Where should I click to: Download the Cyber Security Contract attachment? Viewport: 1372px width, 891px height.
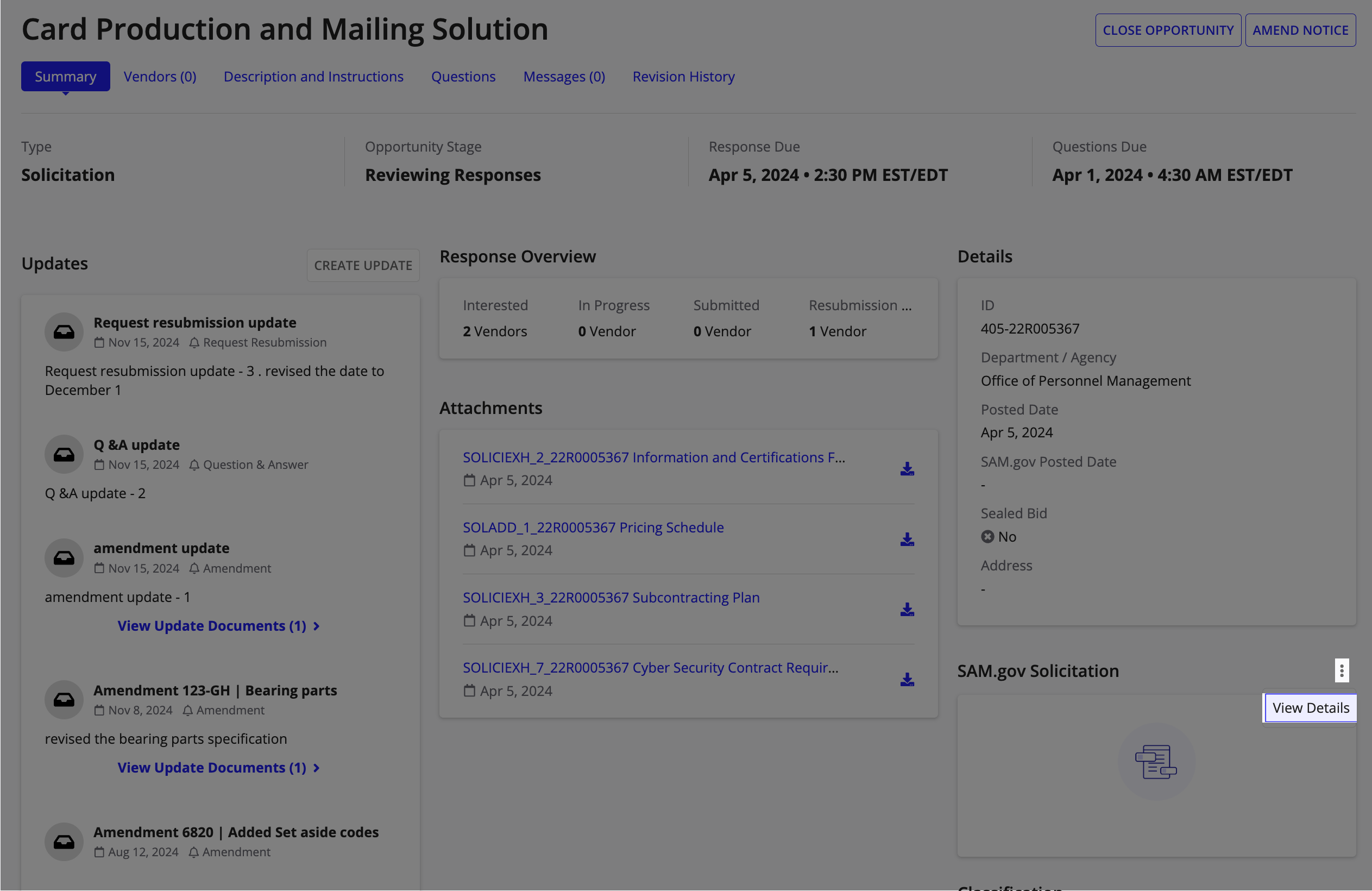pos(907,679)
